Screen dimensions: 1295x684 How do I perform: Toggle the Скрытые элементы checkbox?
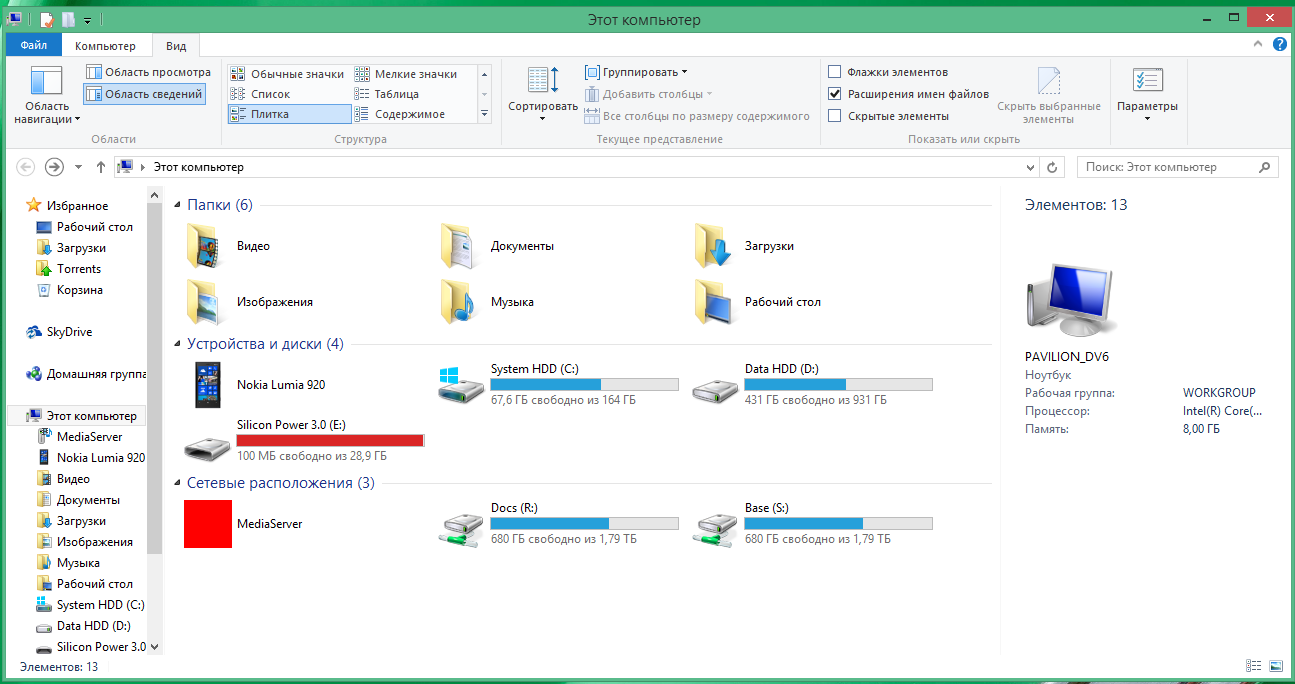point(835,116)
